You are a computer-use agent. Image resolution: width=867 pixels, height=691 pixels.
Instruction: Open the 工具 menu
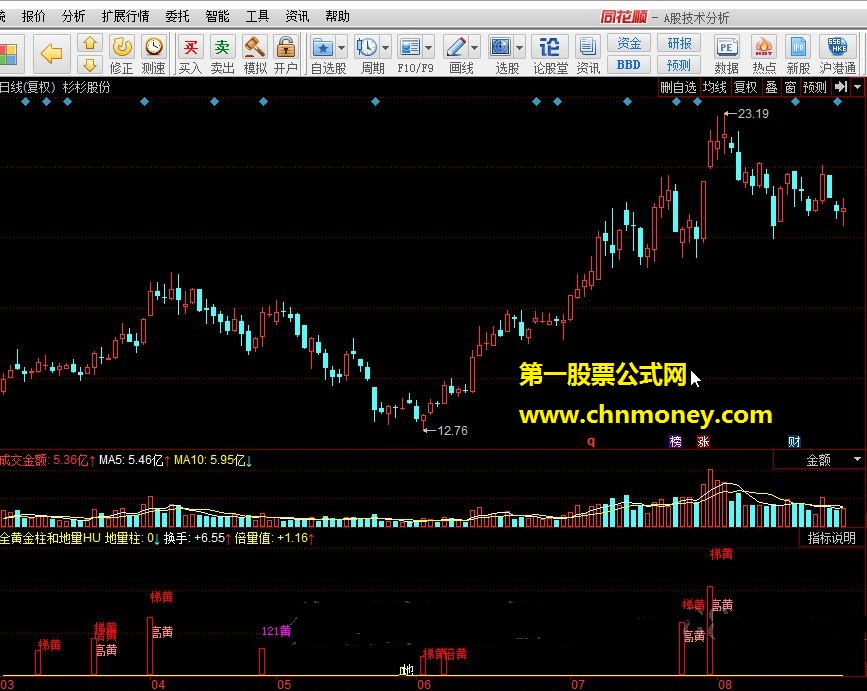pyautogui.click(x=257, y=17)
